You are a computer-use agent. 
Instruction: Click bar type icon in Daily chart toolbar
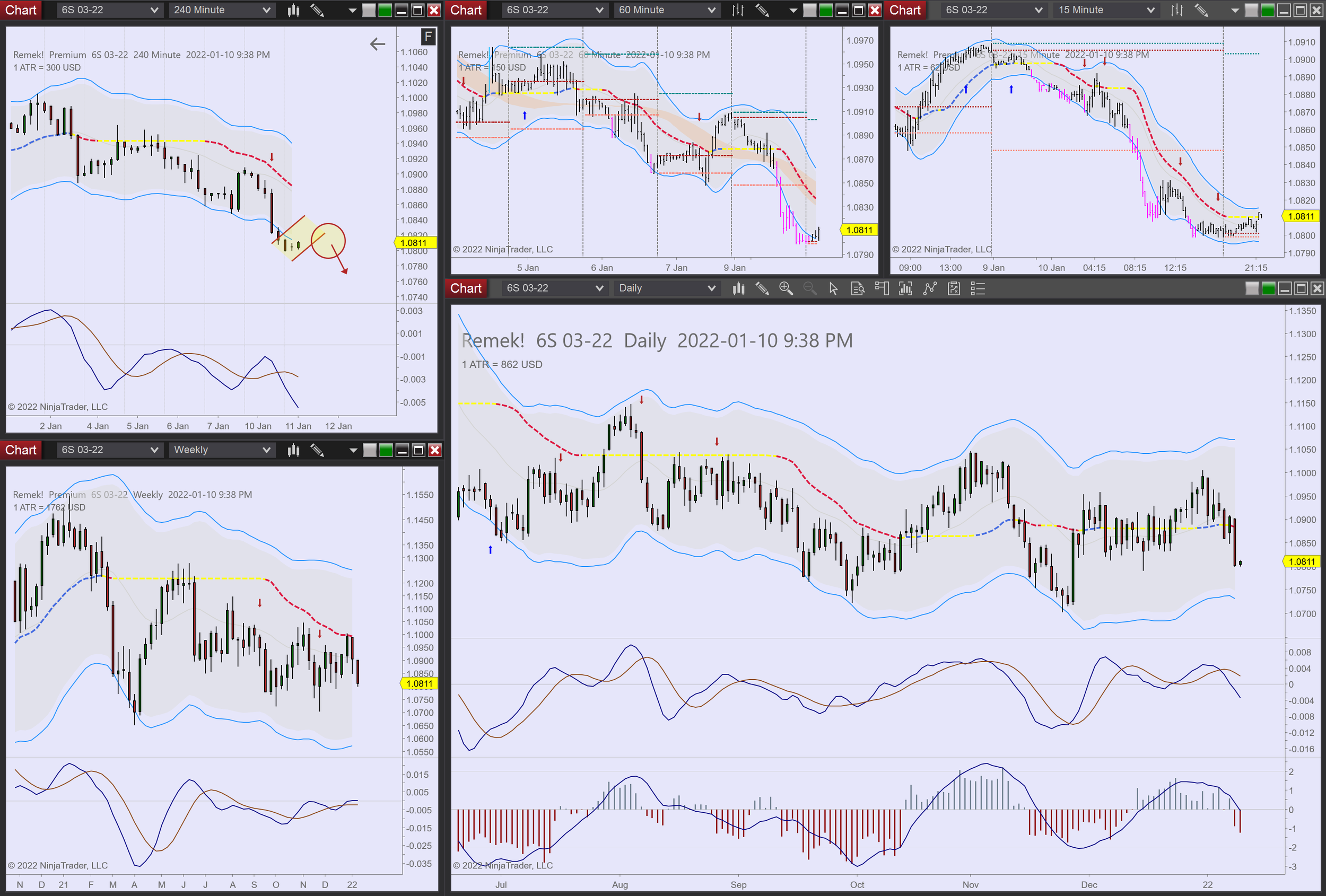tap(738, 288)
